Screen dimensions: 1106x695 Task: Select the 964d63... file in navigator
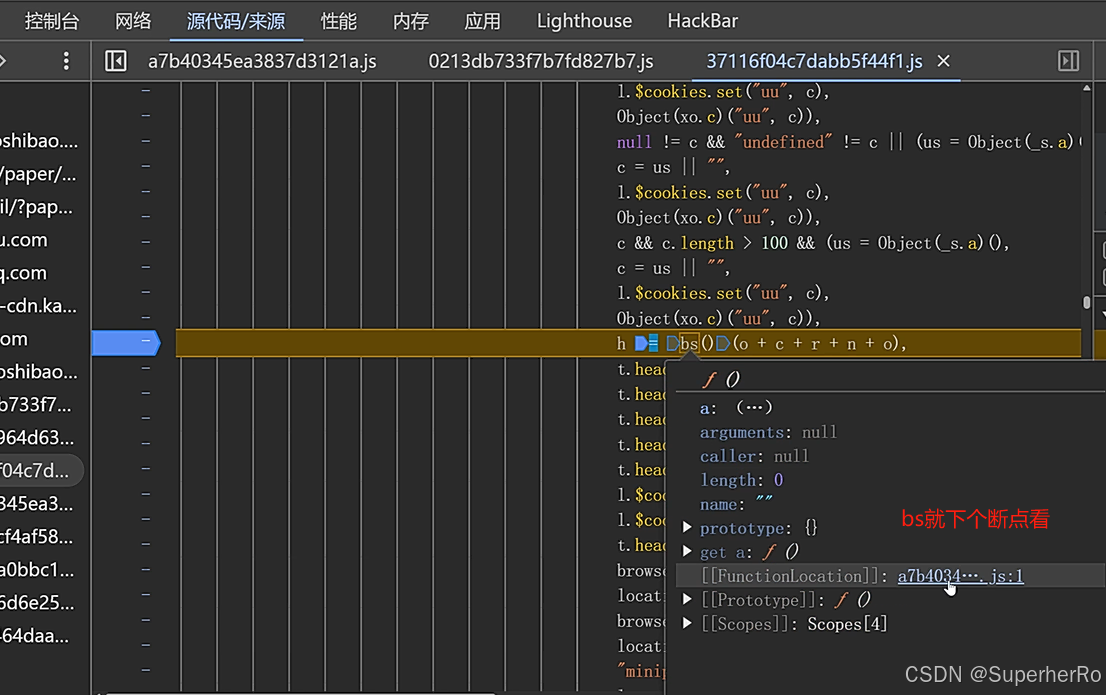[x=37, y=438]
